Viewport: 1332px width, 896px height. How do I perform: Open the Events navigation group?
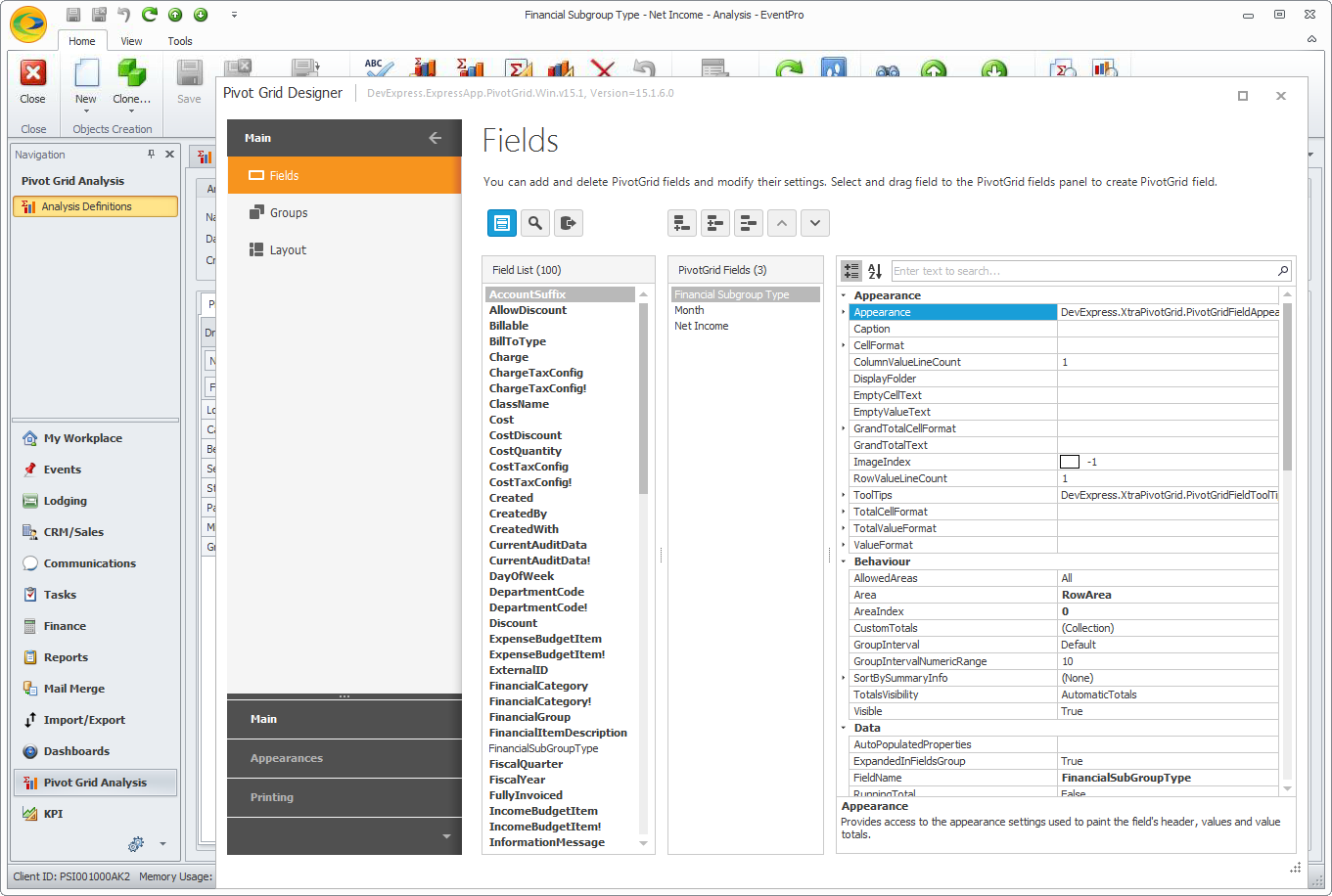pyautogui.click(x=63, y=470)
